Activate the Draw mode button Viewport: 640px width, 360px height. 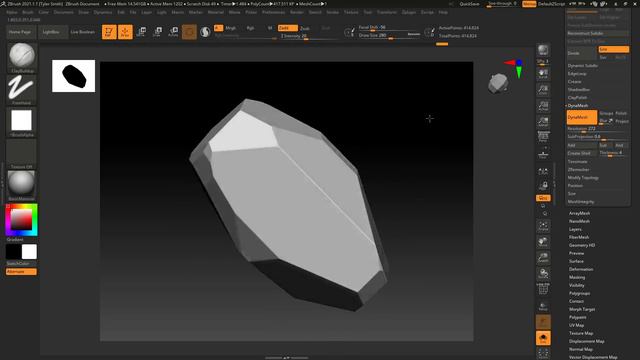point(125,32)
